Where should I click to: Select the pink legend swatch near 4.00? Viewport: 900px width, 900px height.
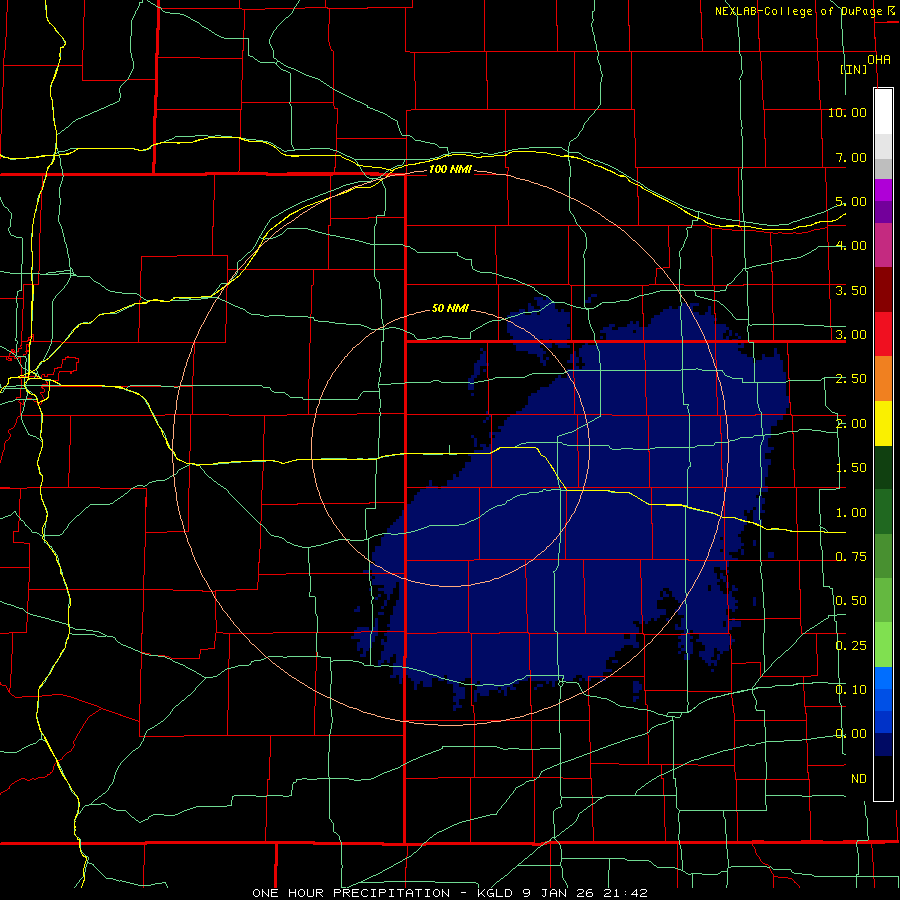pyautogui.click(x=883, y=245)
